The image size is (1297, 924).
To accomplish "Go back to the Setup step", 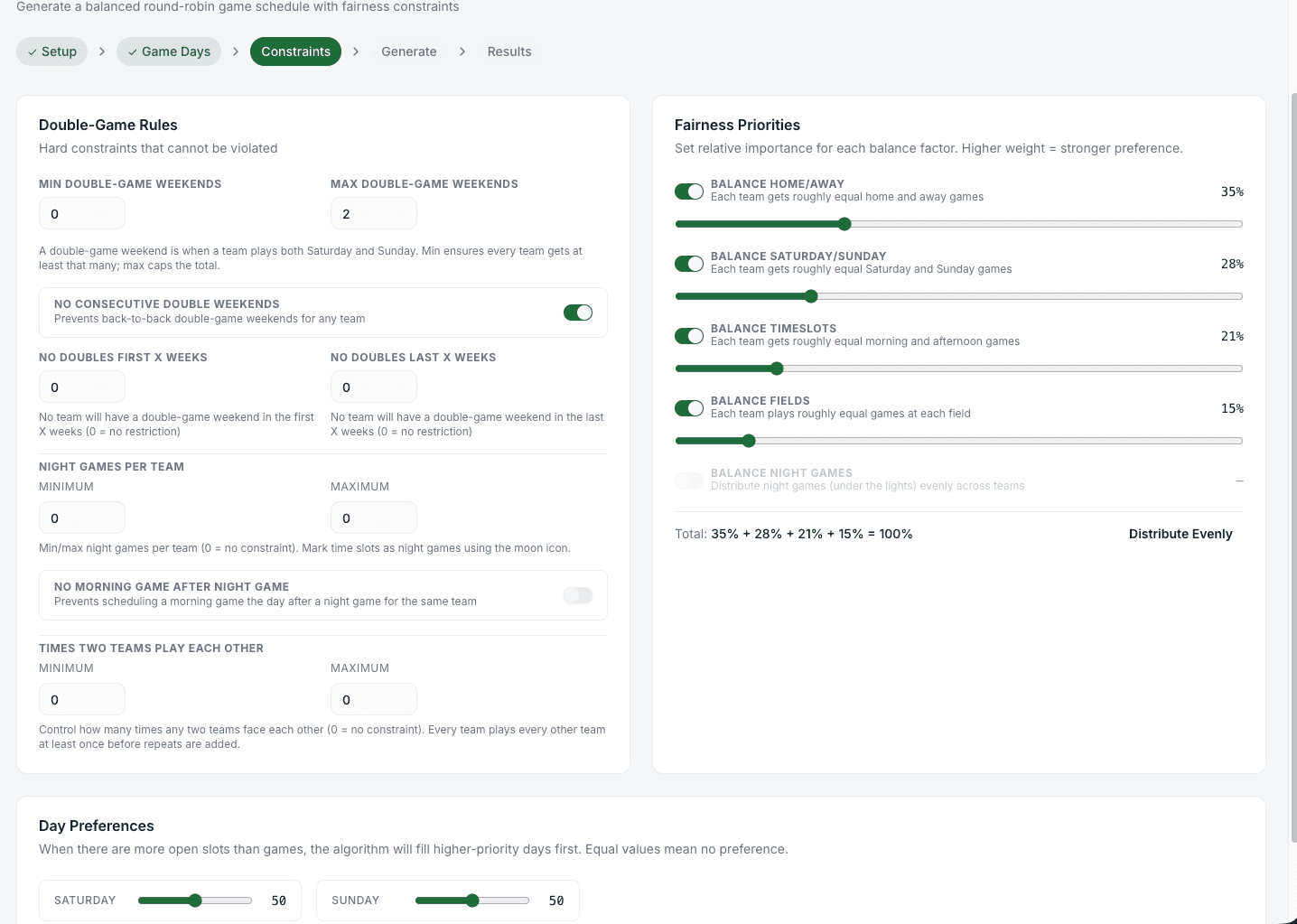I will (52, 51).
